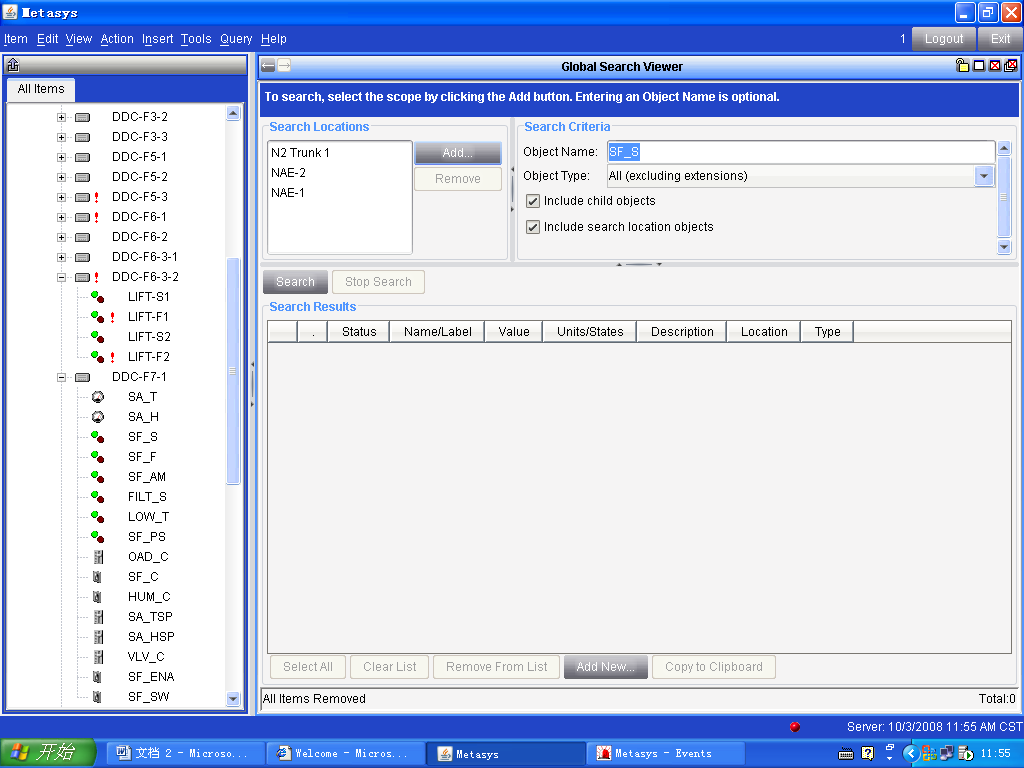The image size is (1024, 768).
Task: Toggle Include search location objects checkbox
Action: (533, 227)
